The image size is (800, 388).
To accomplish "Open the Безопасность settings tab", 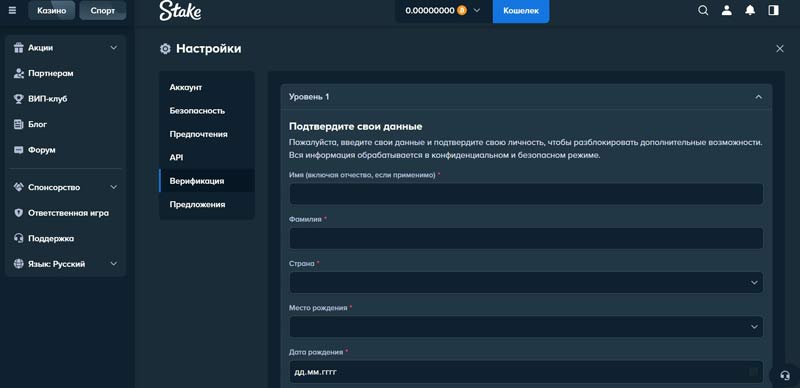I will tap(207, 111).
